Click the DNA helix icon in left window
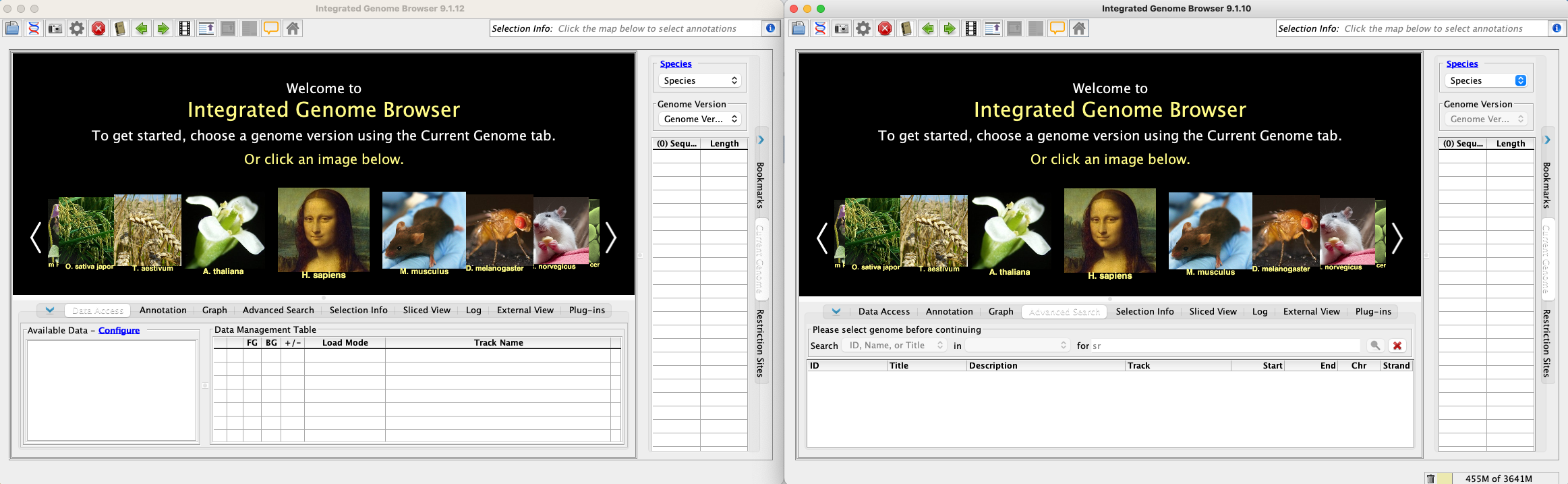This screenshot has width=1568, height=484. point(34,28)
